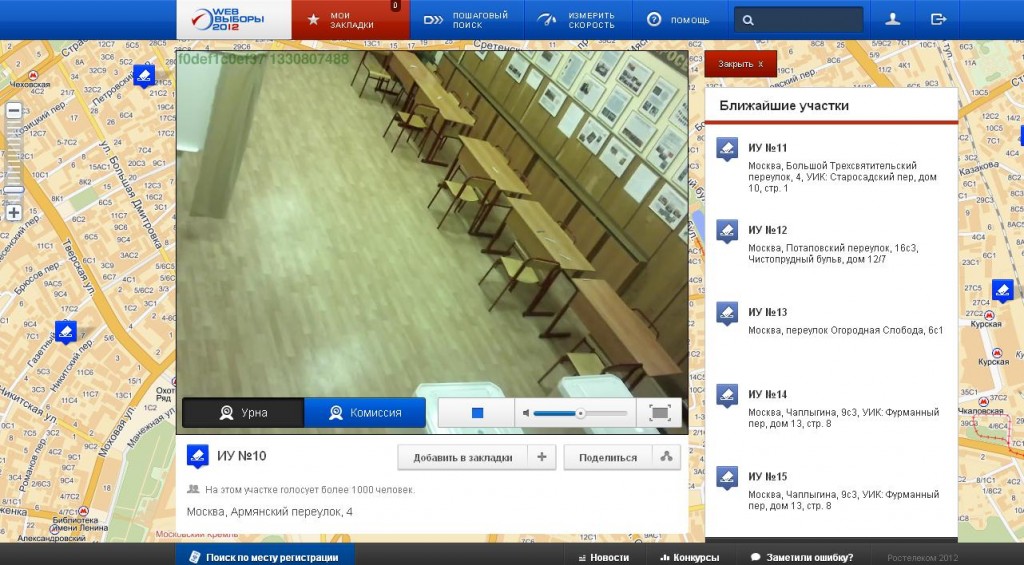Zoom in the map with plus button
Image resolution: width=1024 pixels, height=565 pixels.
(14, 213)
